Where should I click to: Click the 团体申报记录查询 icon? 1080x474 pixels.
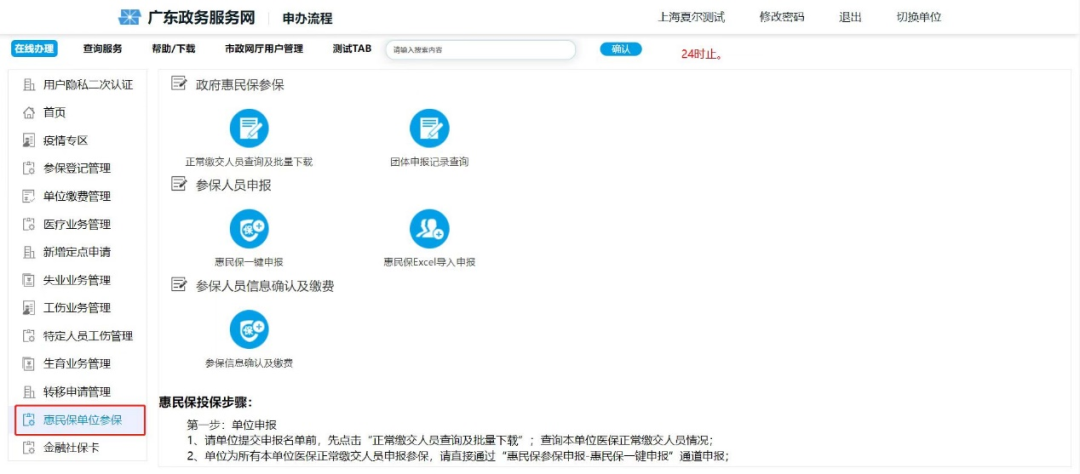click(x=429, y=129)
